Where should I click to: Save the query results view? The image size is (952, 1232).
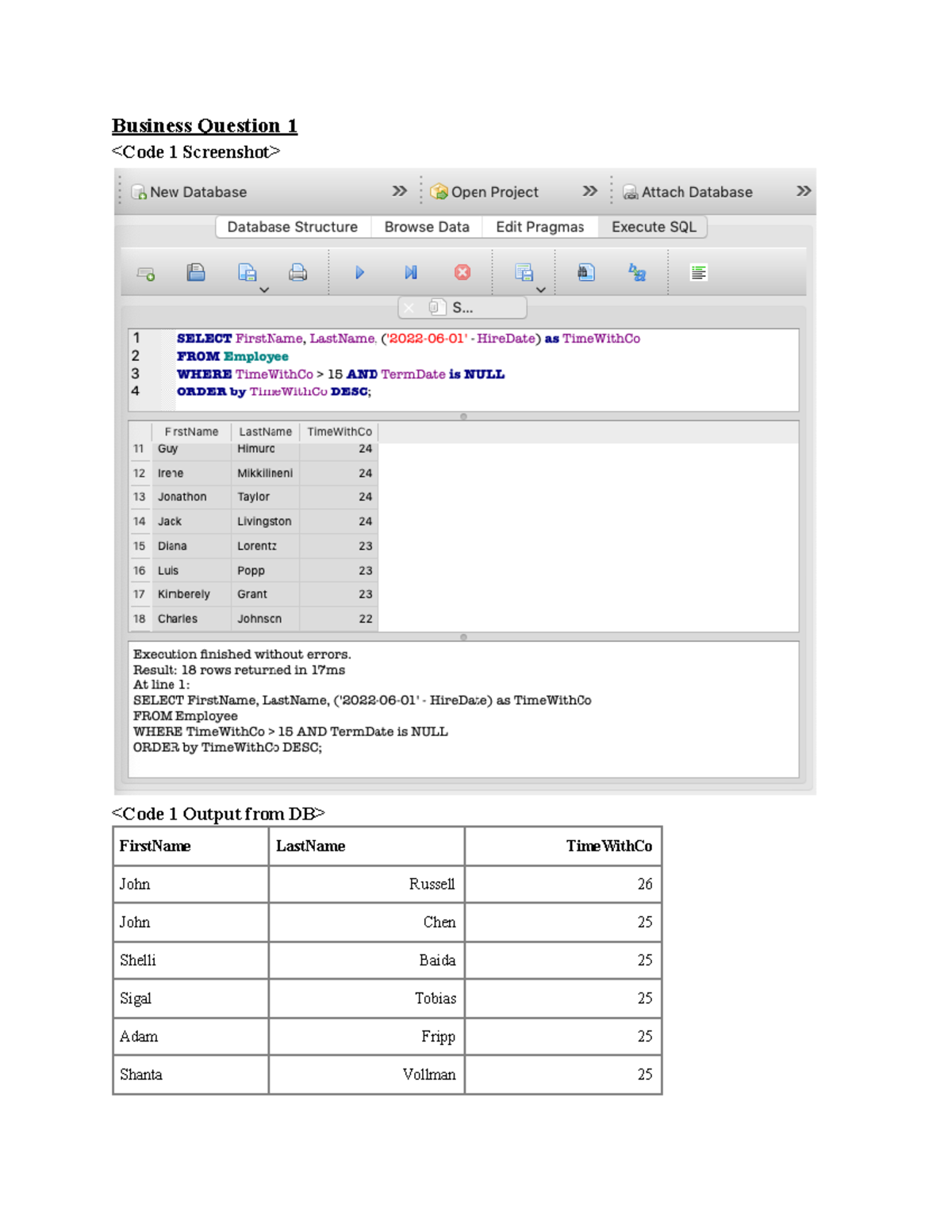point(524,272)
